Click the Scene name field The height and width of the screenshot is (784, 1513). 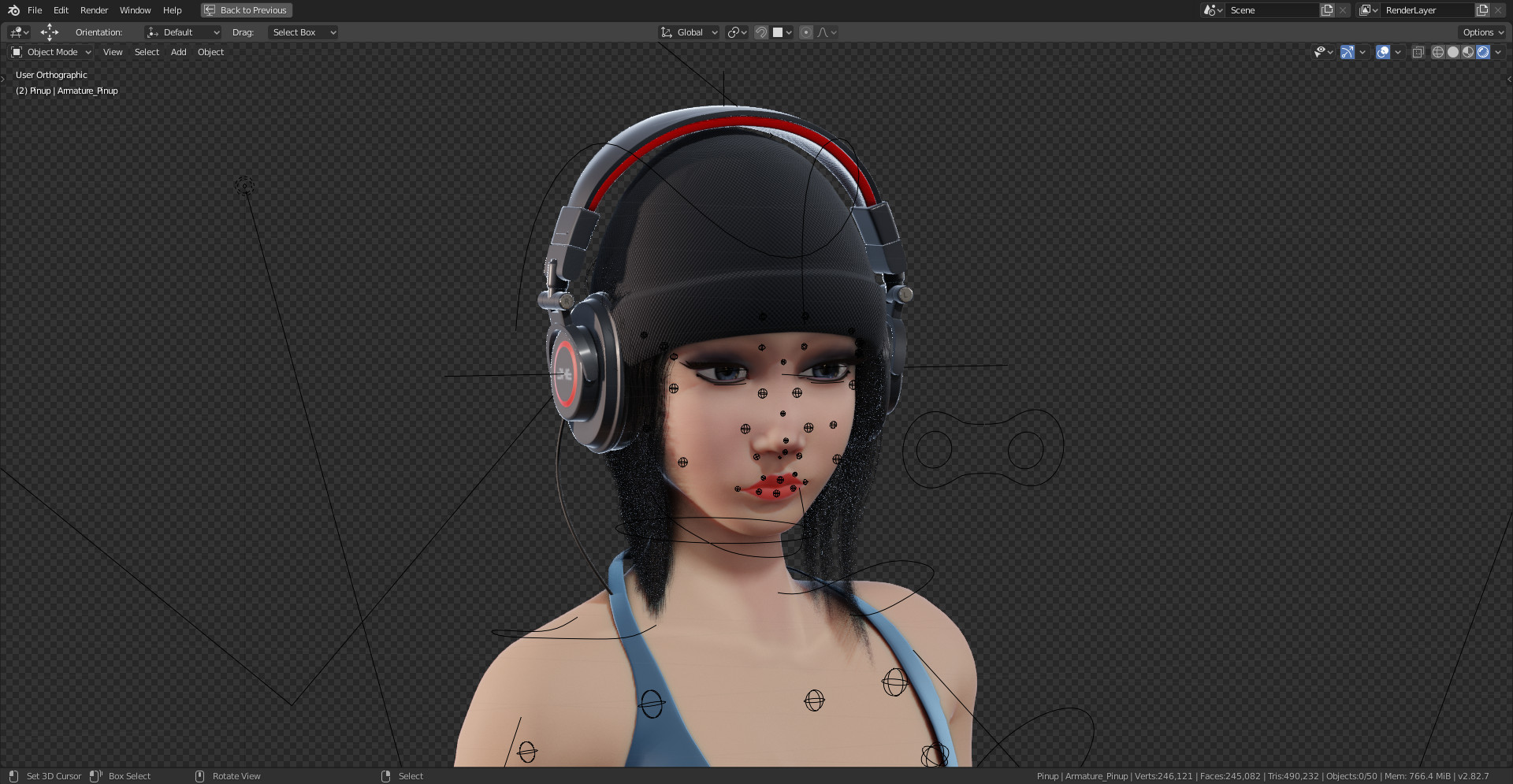click(1273, 10)
